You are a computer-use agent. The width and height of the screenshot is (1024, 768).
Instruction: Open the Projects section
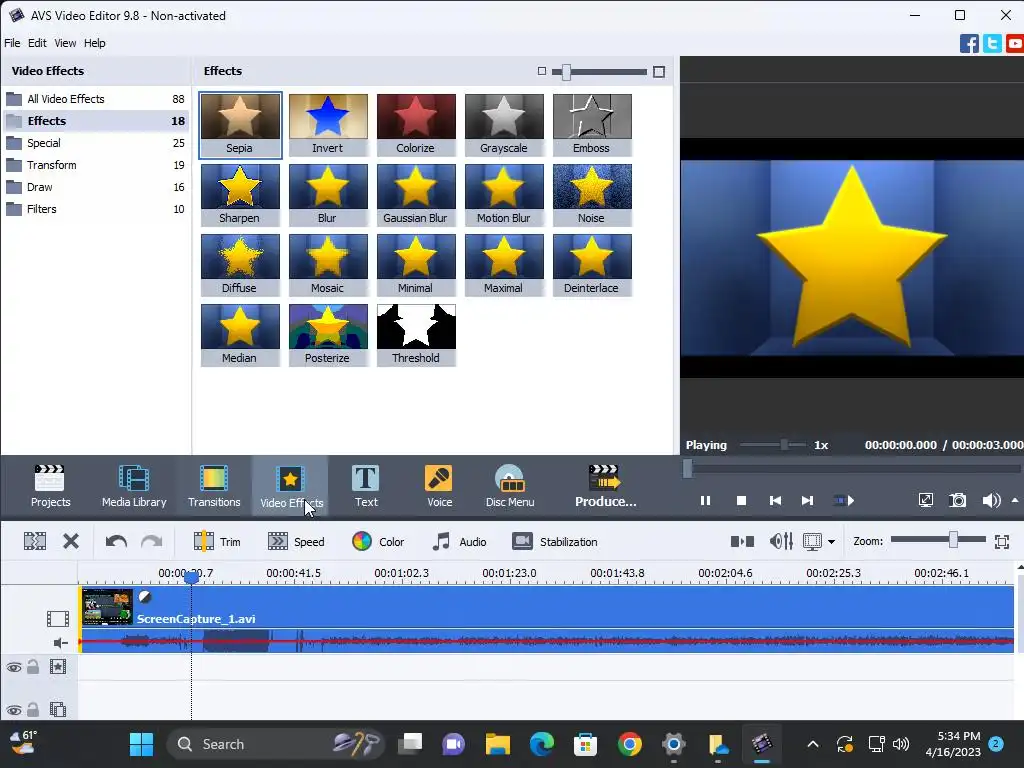tap(50, 486)
